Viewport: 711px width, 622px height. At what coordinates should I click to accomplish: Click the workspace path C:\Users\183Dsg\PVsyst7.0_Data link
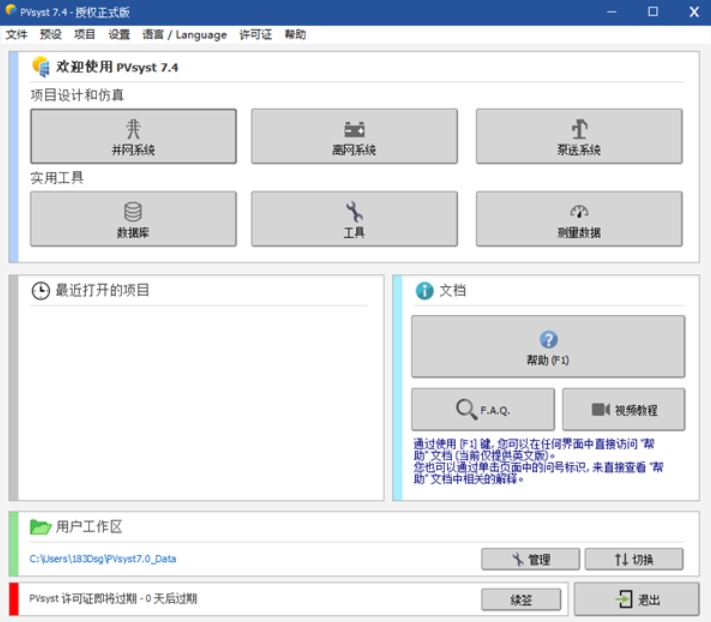point(103,559)
